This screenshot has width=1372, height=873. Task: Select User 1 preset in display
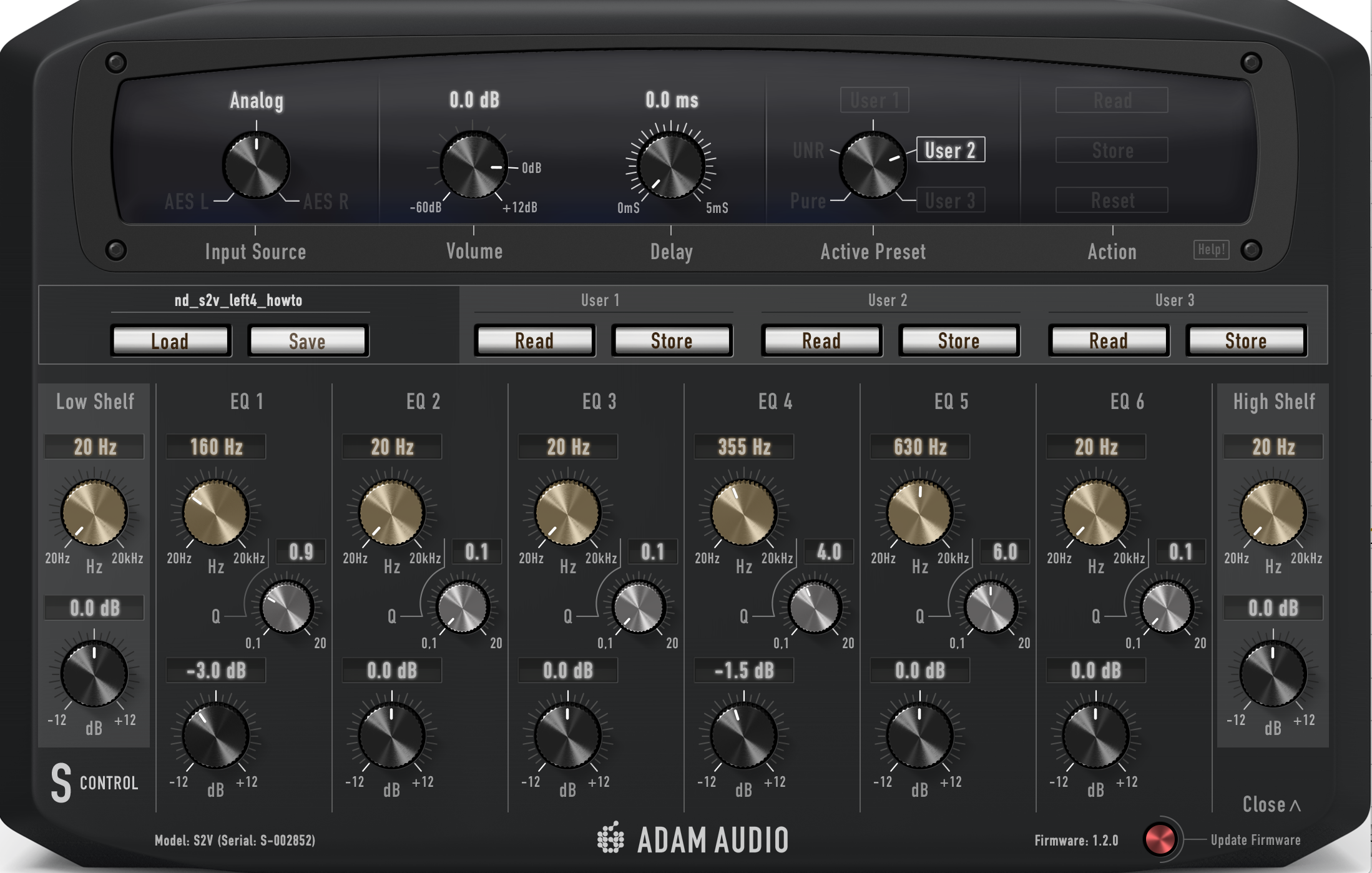[x=874, y=100]
